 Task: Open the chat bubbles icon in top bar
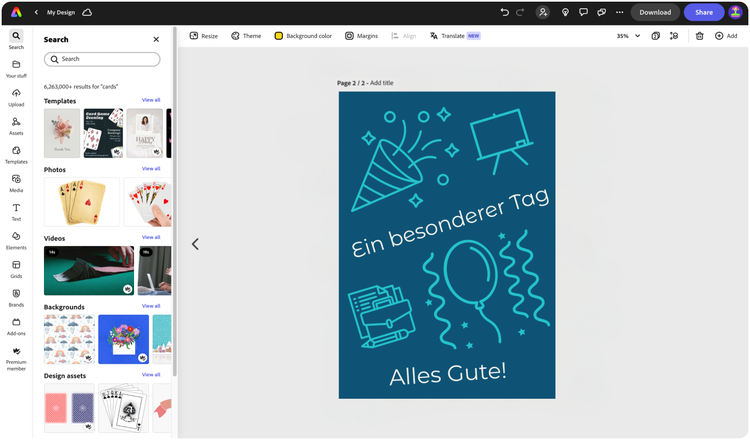[x=601, y=12]
